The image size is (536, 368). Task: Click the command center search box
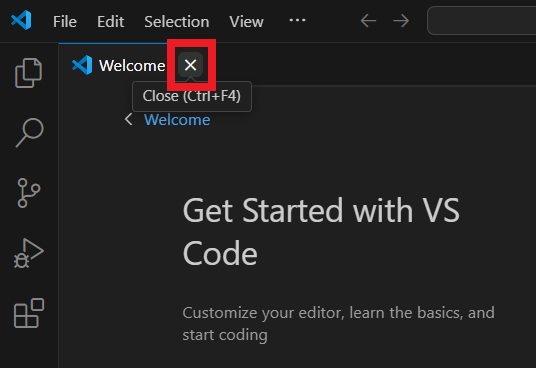(481, 21)
